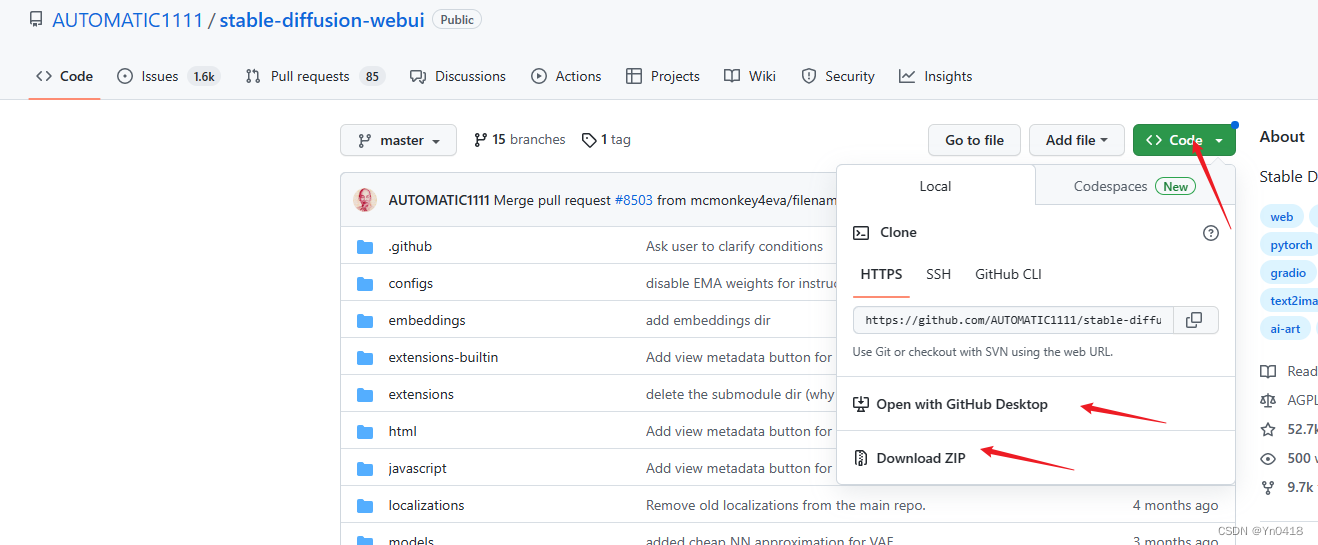Open the stable-diffusion-webui repository link
1318x545 pixels.
coord(322,20)
